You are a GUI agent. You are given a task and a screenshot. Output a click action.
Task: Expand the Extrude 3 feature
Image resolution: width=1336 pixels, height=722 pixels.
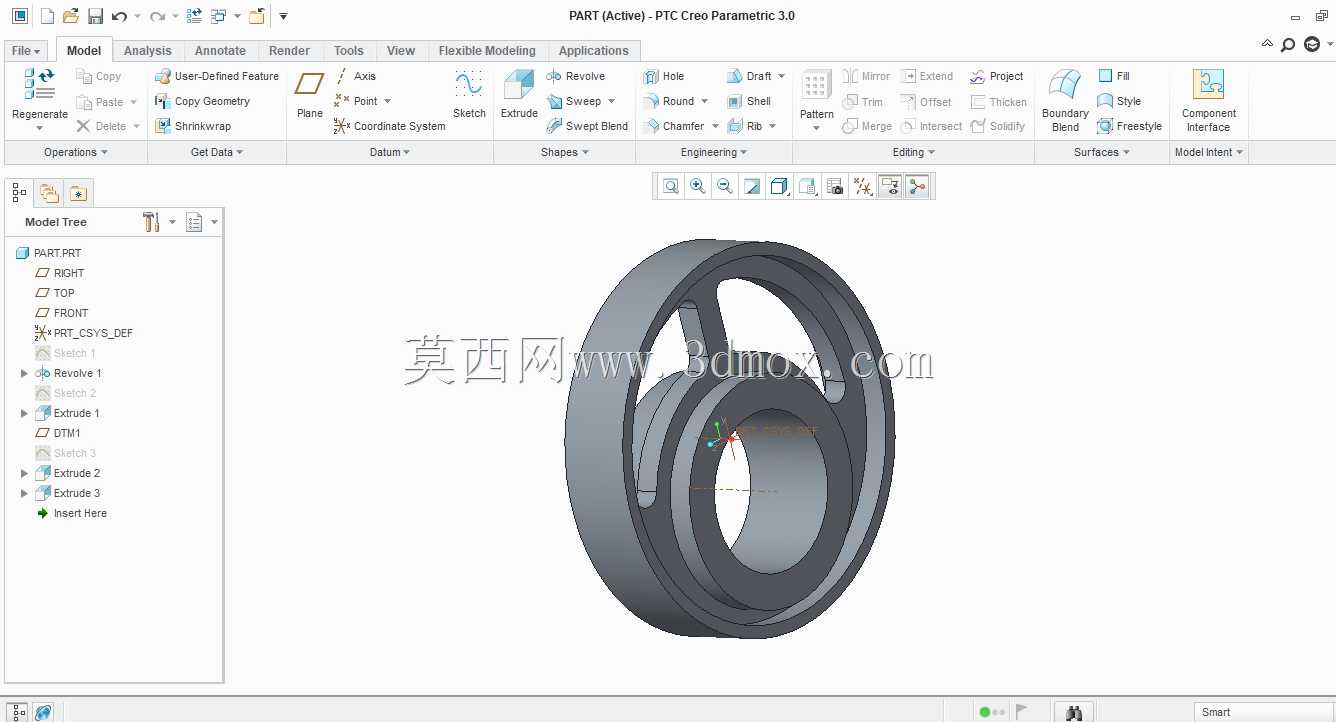25,493
